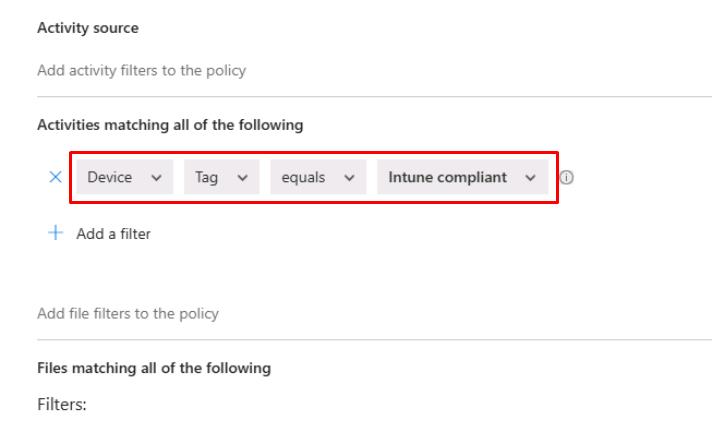Click the chevron arrow in the Device field
The image size is (712, 423).
tap(156, 178)
